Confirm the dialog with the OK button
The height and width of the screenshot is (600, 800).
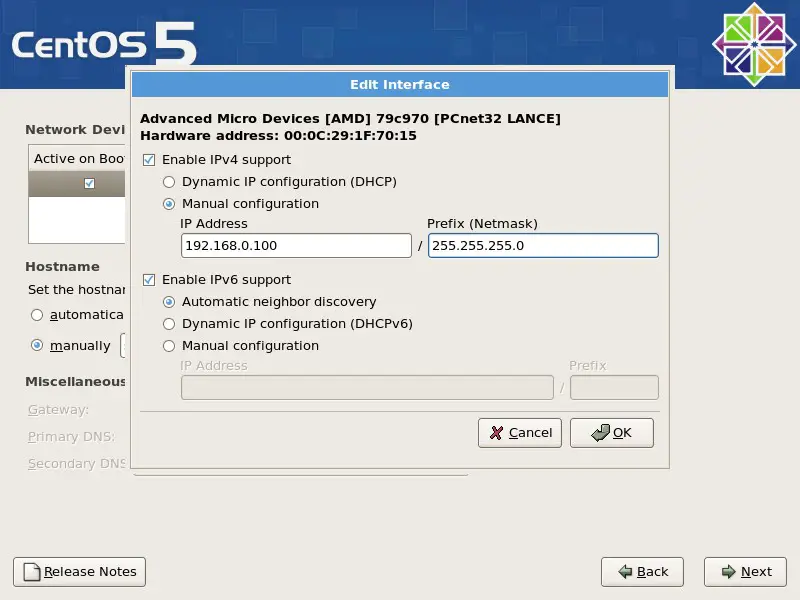(611, 433)
